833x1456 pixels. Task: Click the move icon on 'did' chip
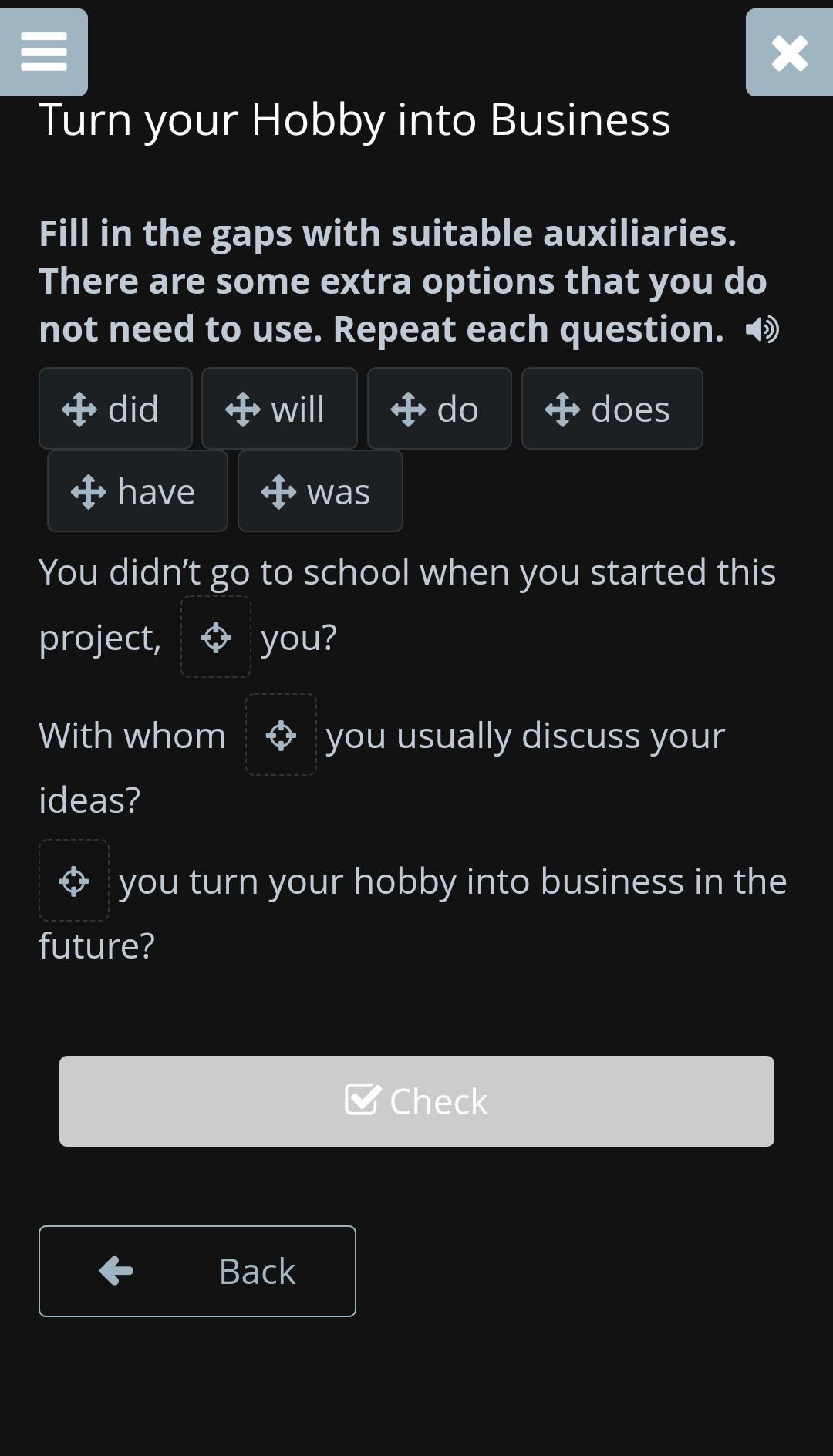(x=79, y=410)
